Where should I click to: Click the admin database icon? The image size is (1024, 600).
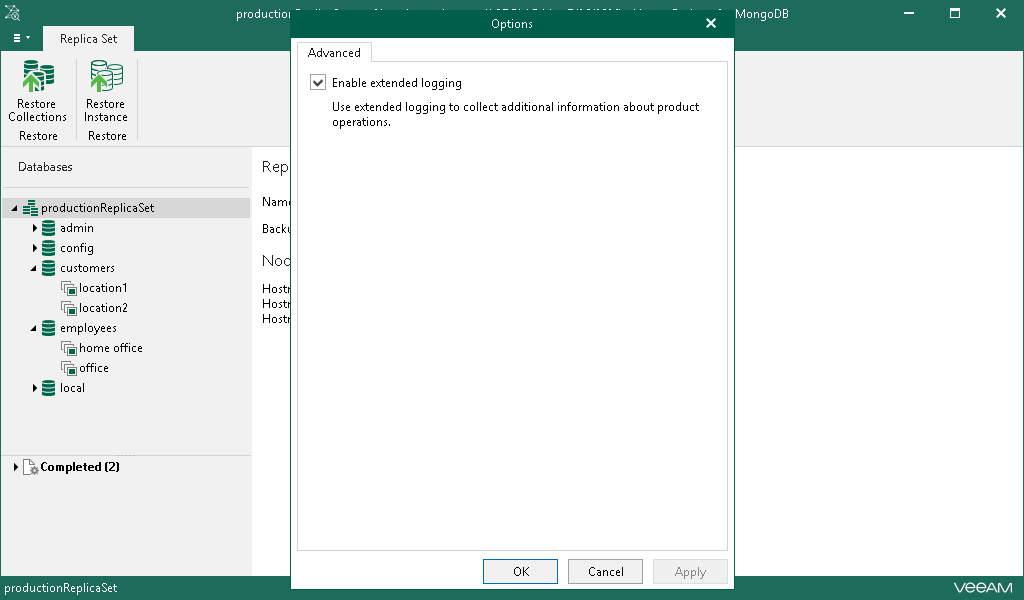[48, 228]
